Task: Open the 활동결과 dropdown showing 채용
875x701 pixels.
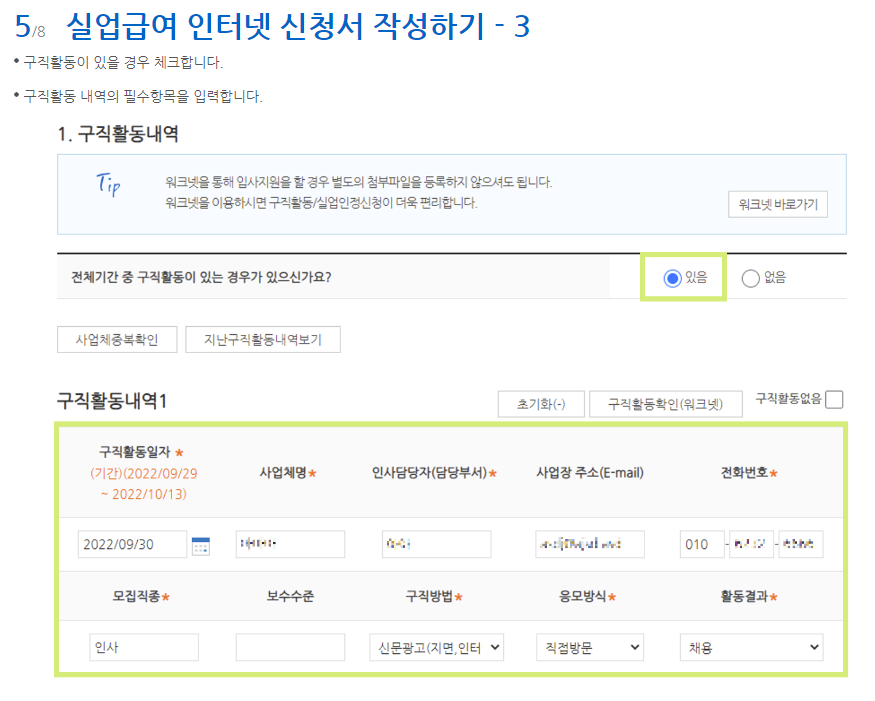Action: pyautogui.click(x=752, y=647)
